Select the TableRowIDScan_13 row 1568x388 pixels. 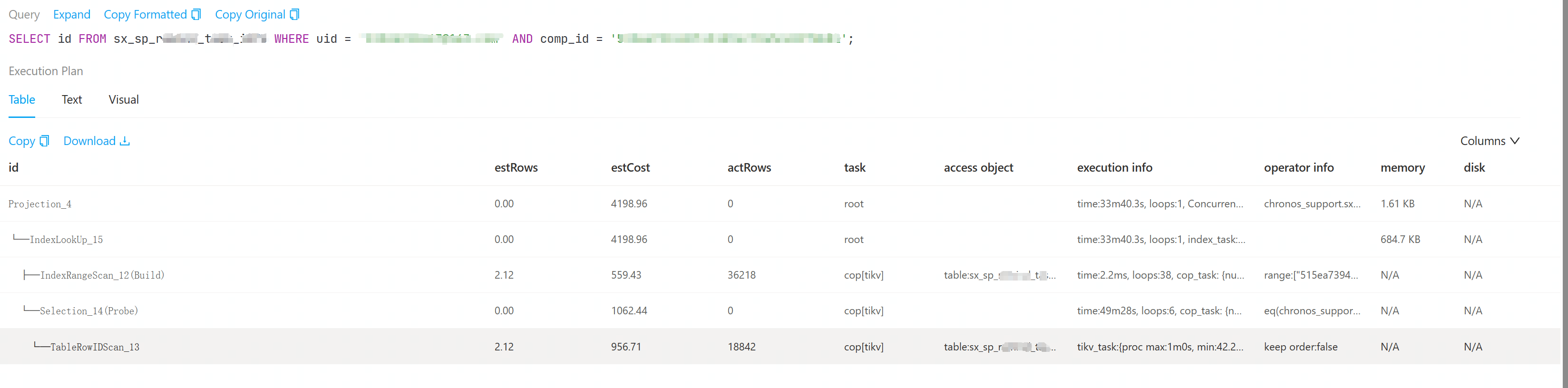click(95, 347)
